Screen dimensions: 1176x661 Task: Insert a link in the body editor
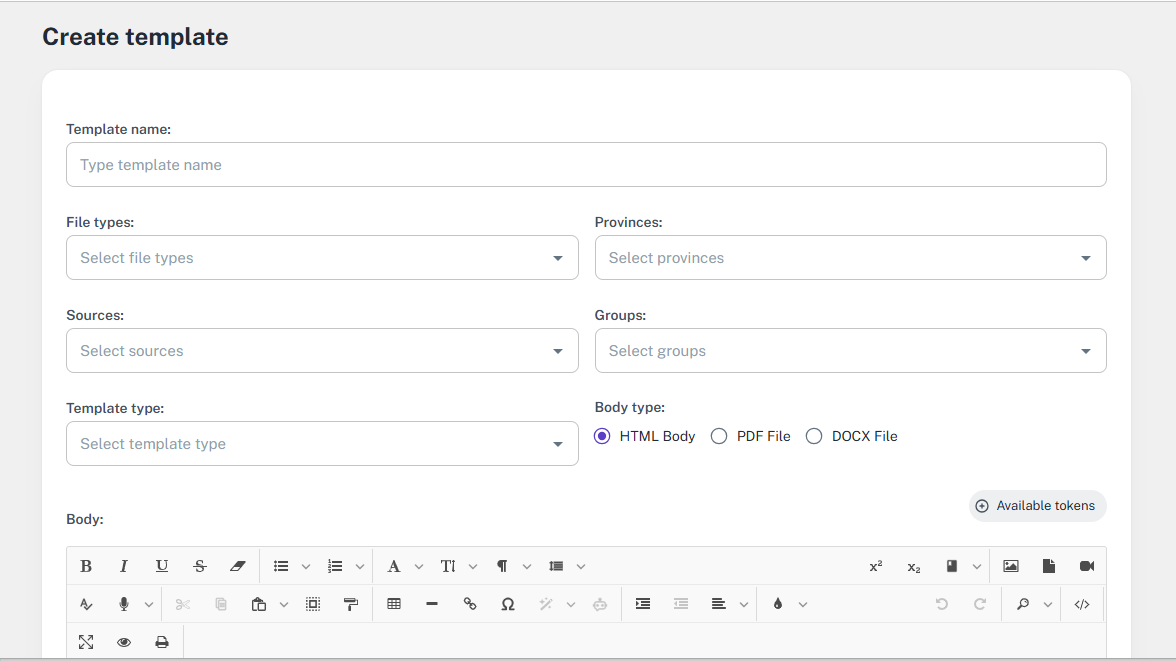click(x=470, y=604)
